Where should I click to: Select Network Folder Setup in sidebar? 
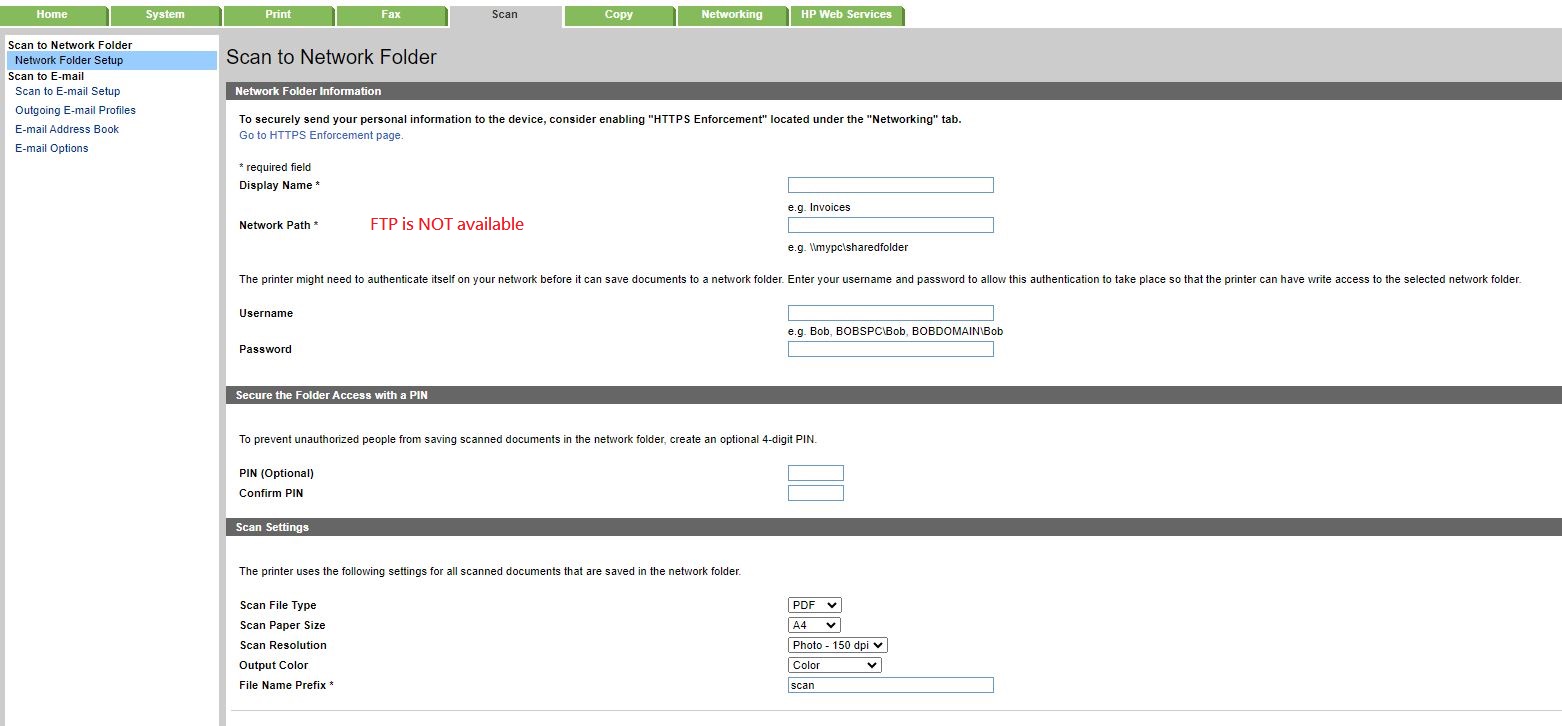click(111, 60)
